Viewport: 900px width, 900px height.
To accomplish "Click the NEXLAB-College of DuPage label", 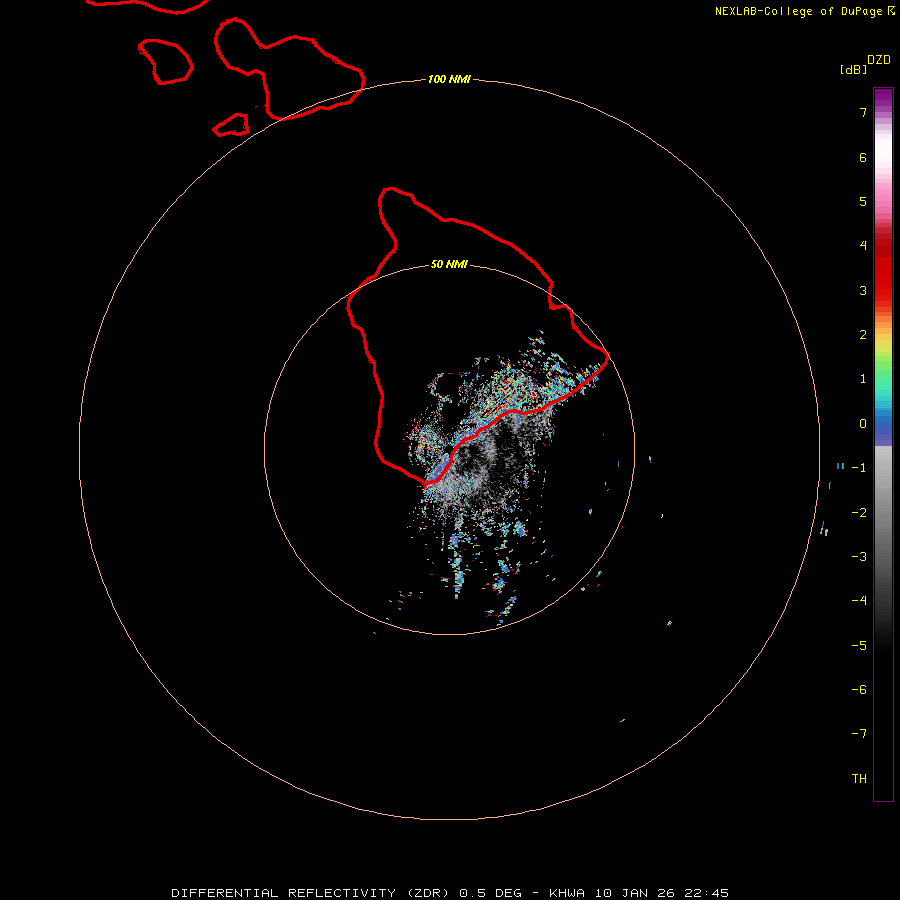I will 799,11.
